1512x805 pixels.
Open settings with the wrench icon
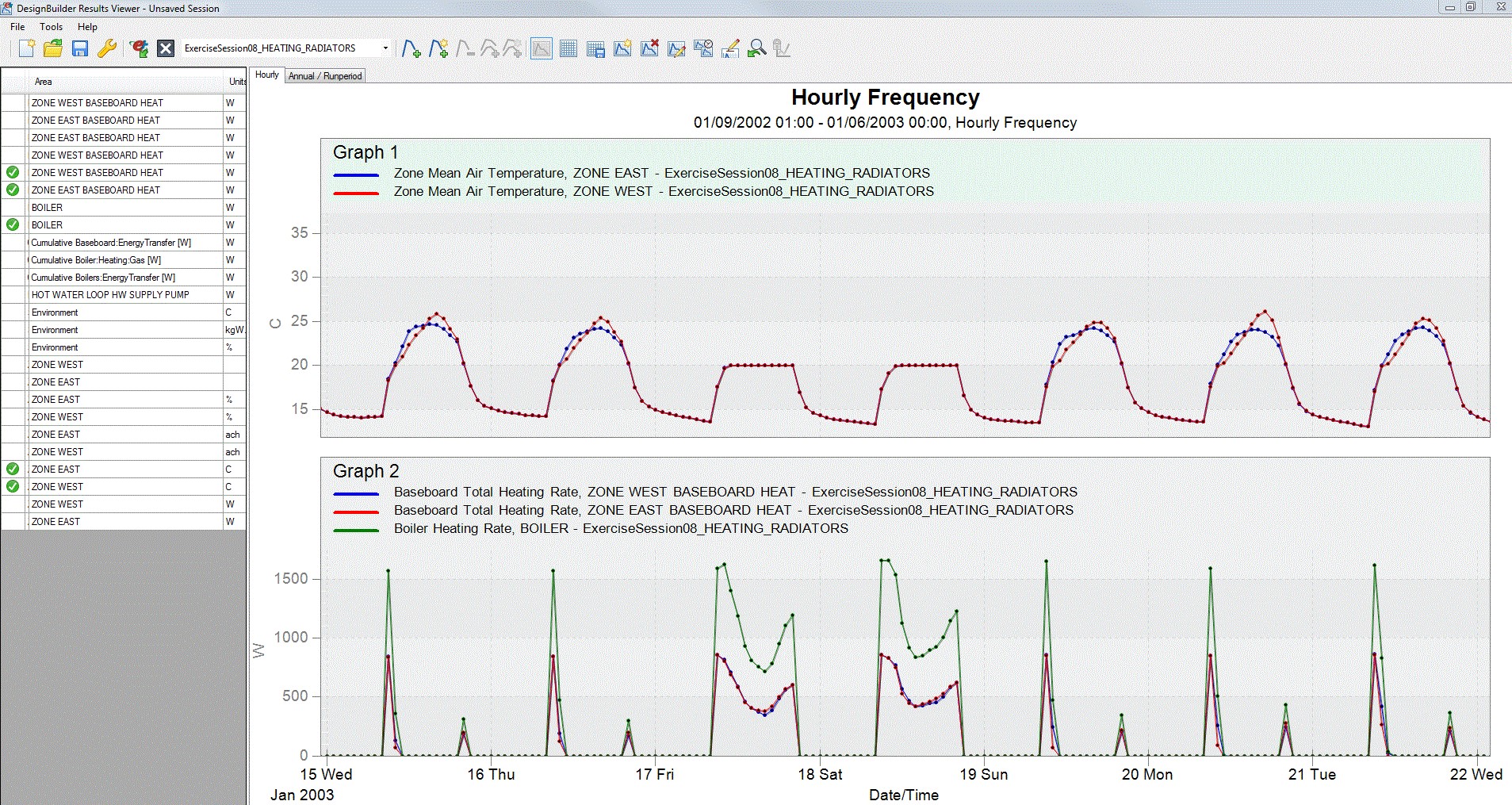pyautogui.click(x=107, y=48)
